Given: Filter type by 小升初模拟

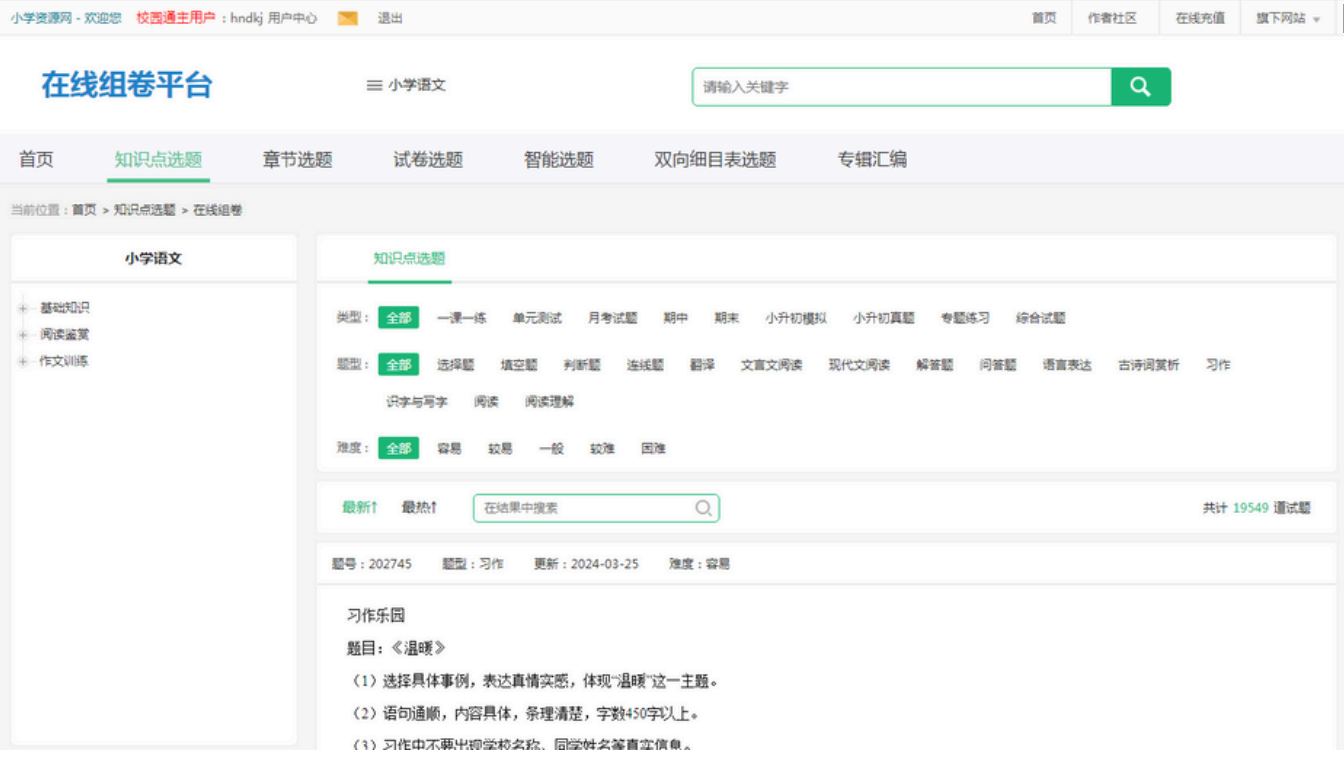Looking at the screenshot, I should (796, 318).
